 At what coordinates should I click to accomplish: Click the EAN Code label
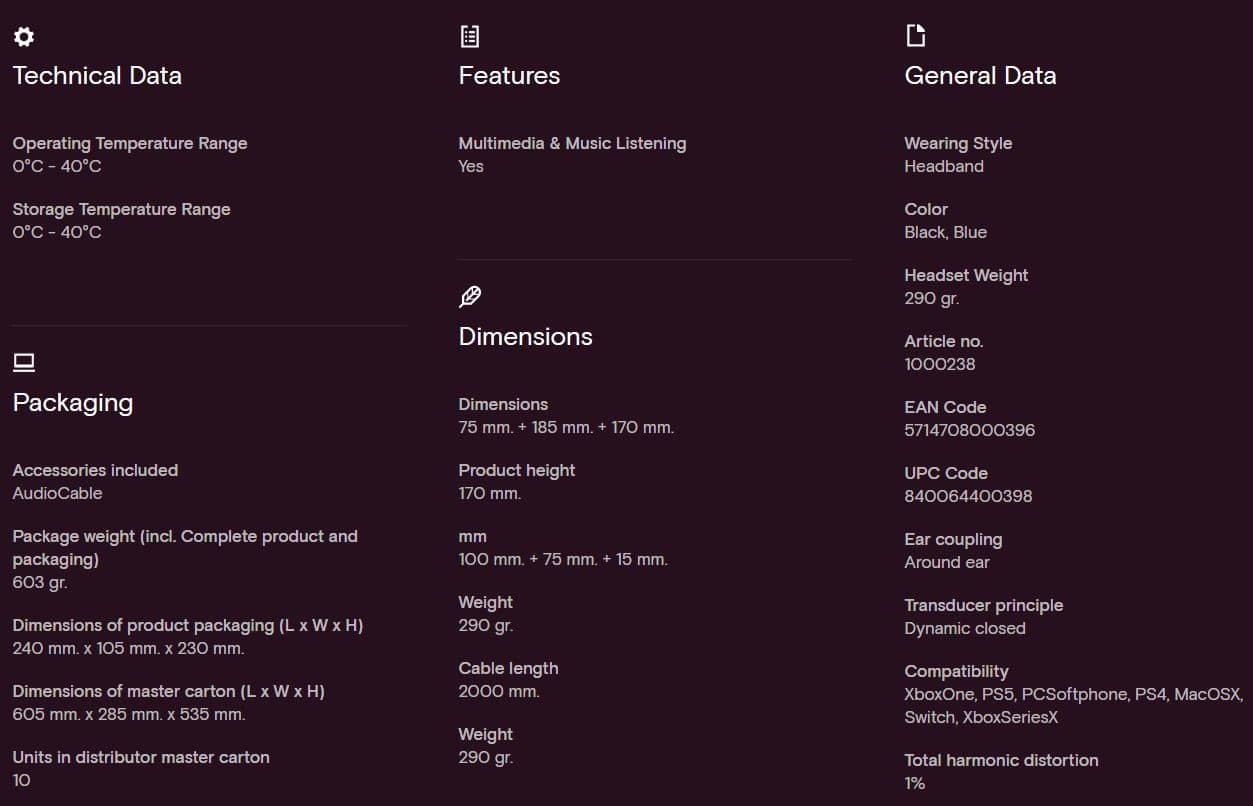click(x=945, y=407)
